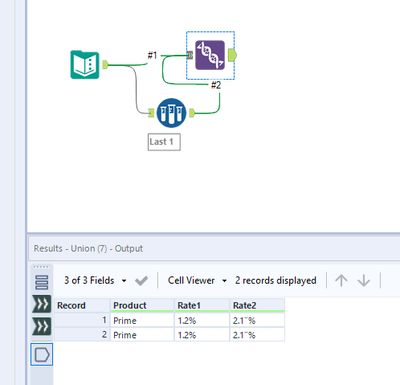Select the output anchor results button

[x=42, y=354]
